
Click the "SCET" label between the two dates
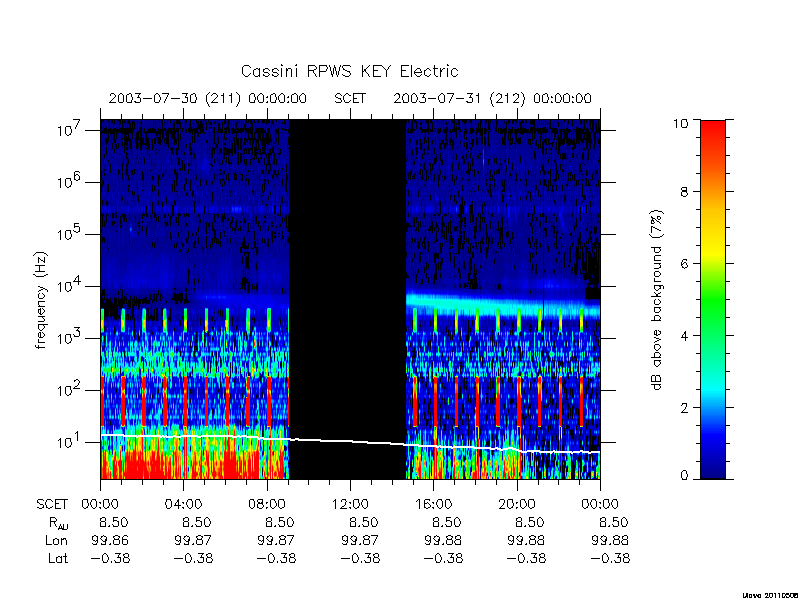[x=350, y=98]
